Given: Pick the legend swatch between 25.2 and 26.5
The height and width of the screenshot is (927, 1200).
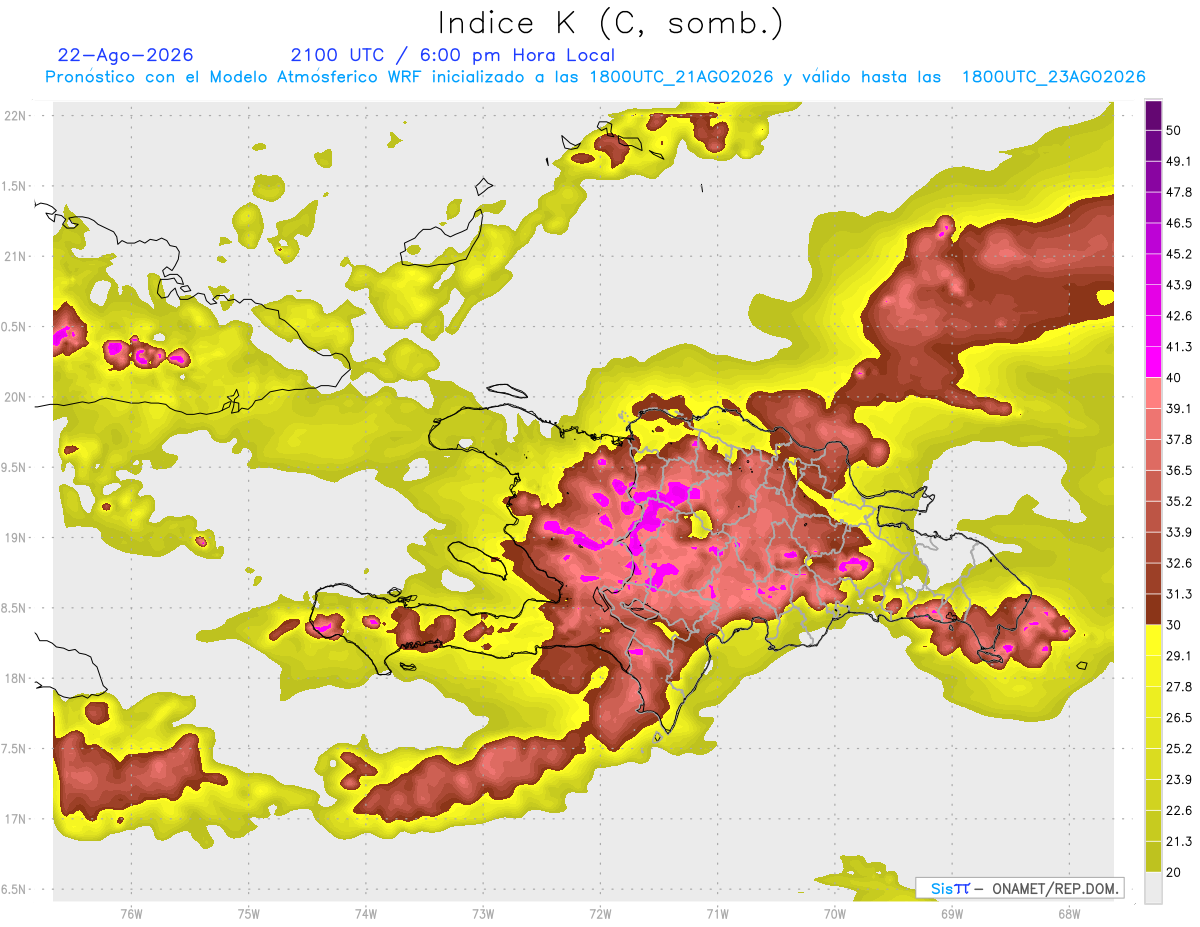Looking at the screenshot, I should pos(1153,733).
